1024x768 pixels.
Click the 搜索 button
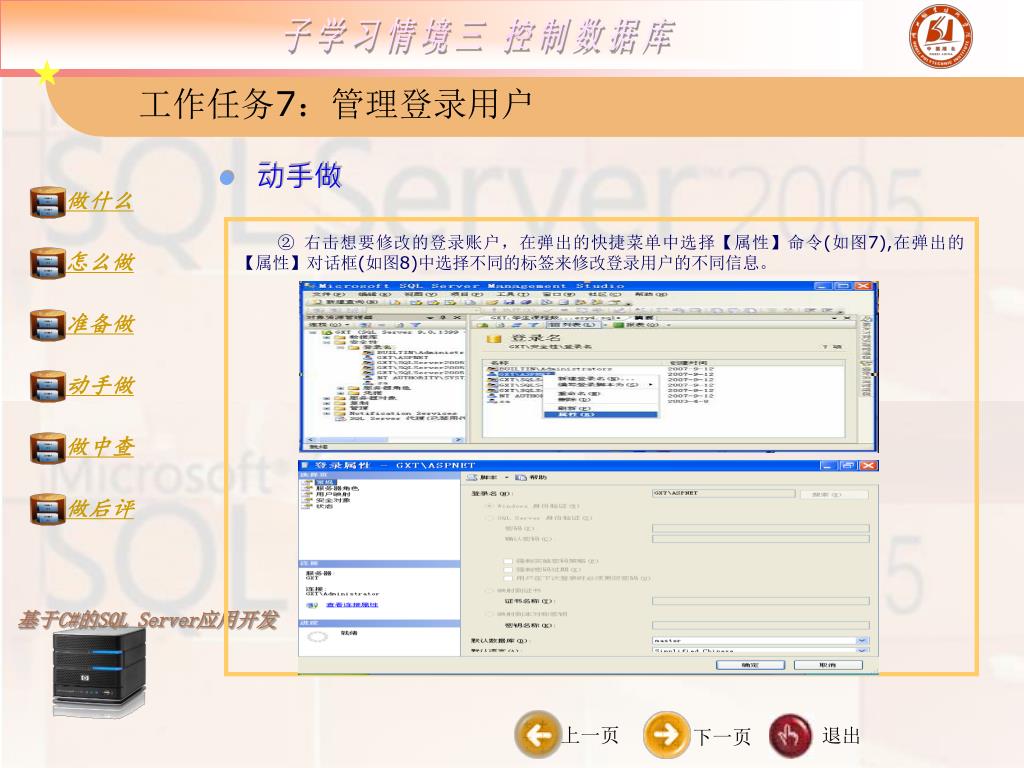(x=835, y=494)
